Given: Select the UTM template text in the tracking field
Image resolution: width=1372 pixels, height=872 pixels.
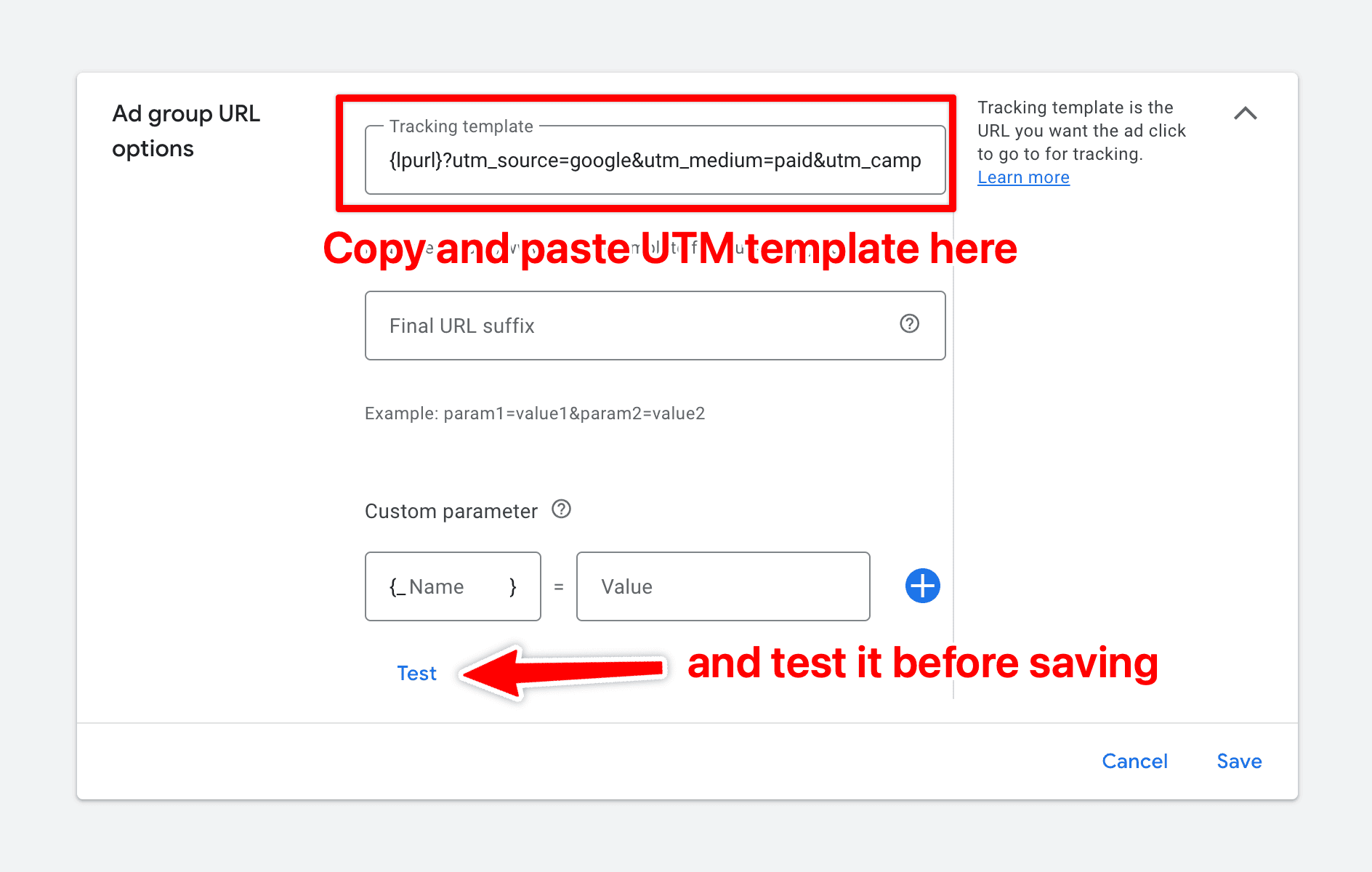Looking at the screenshot, I should [654, 161].
